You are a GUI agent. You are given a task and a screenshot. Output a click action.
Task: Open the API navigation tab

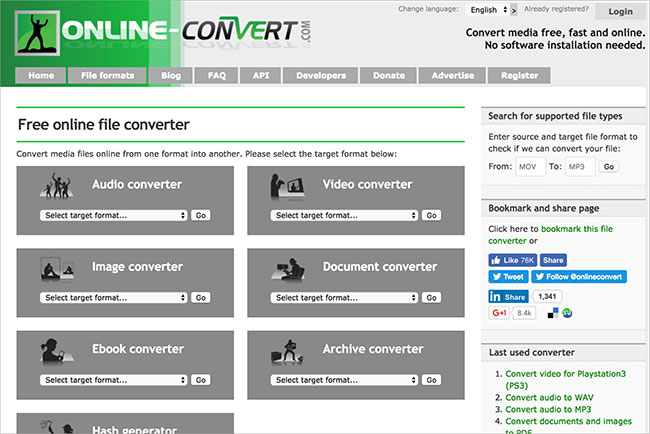coord(261,75)
